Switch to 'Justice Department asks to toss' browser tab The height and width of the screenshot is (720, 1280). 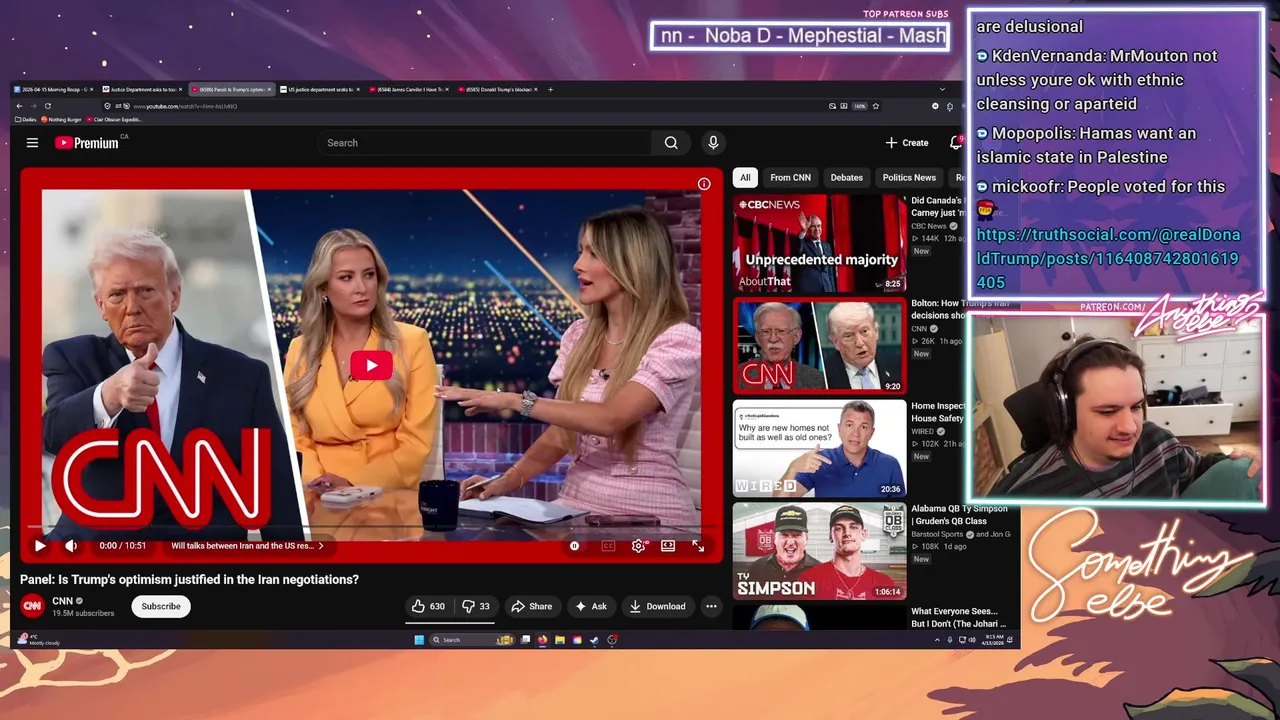(x=143, y=89)
